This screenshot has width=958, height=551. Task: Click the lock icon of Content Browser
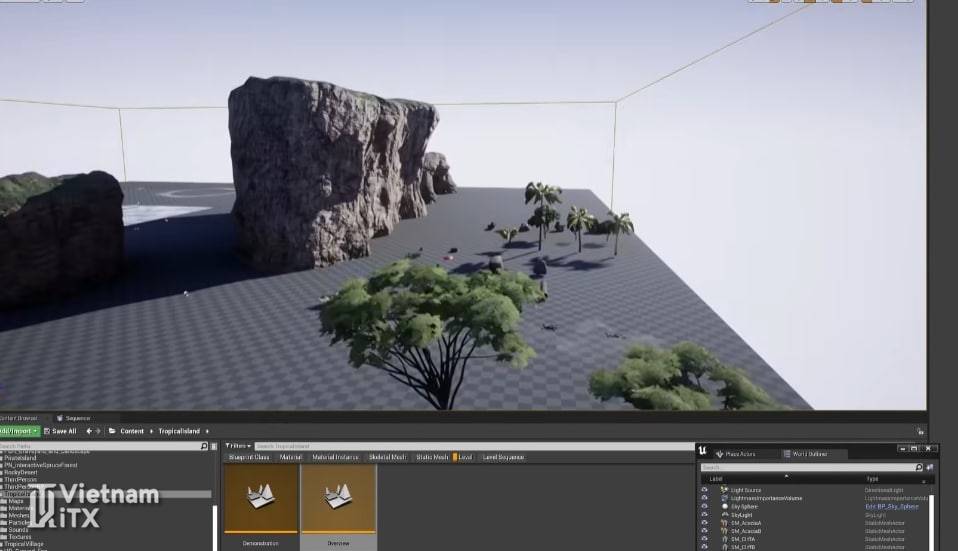pyautogui.click(x=920, y=431)
